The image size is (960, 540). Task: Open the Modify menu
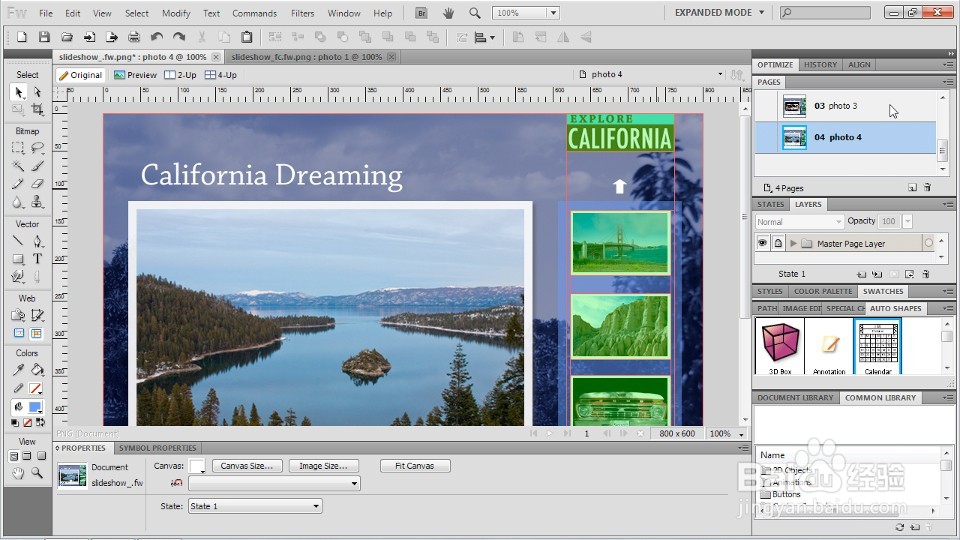[176, 13]
